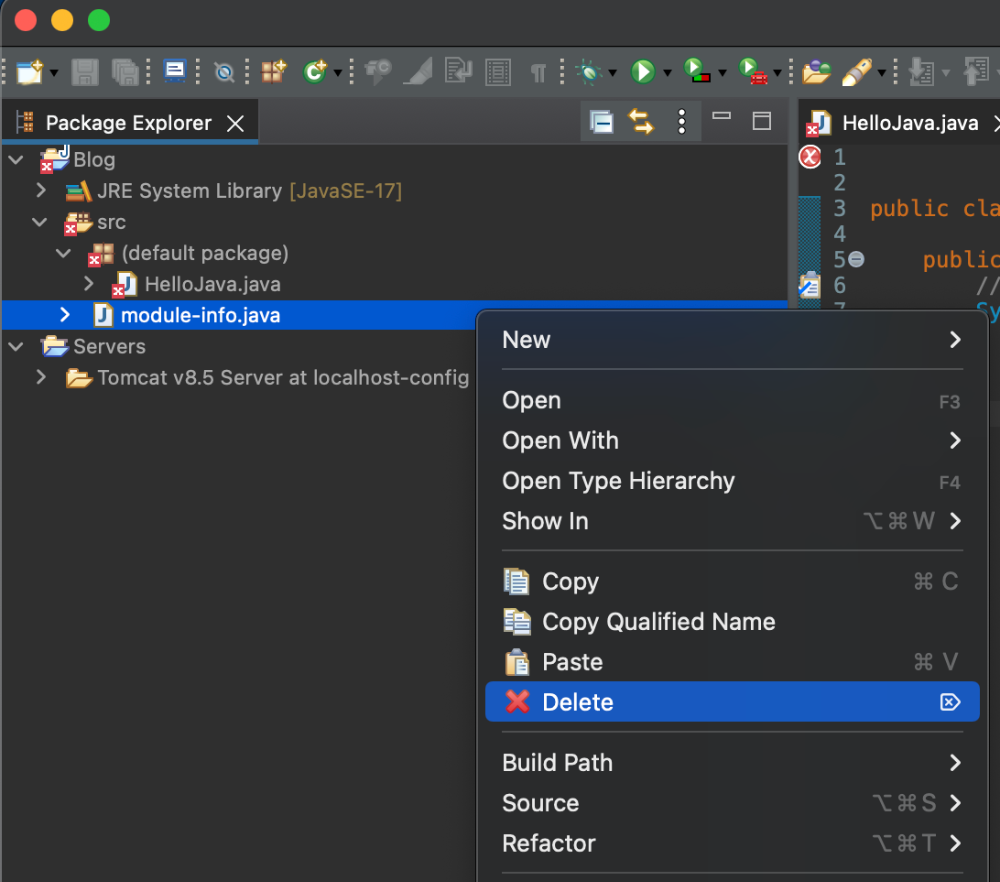This screenshot has height=882, width=1000.
Task: Close the Package Explorer view tab
Action: point(236,123)
